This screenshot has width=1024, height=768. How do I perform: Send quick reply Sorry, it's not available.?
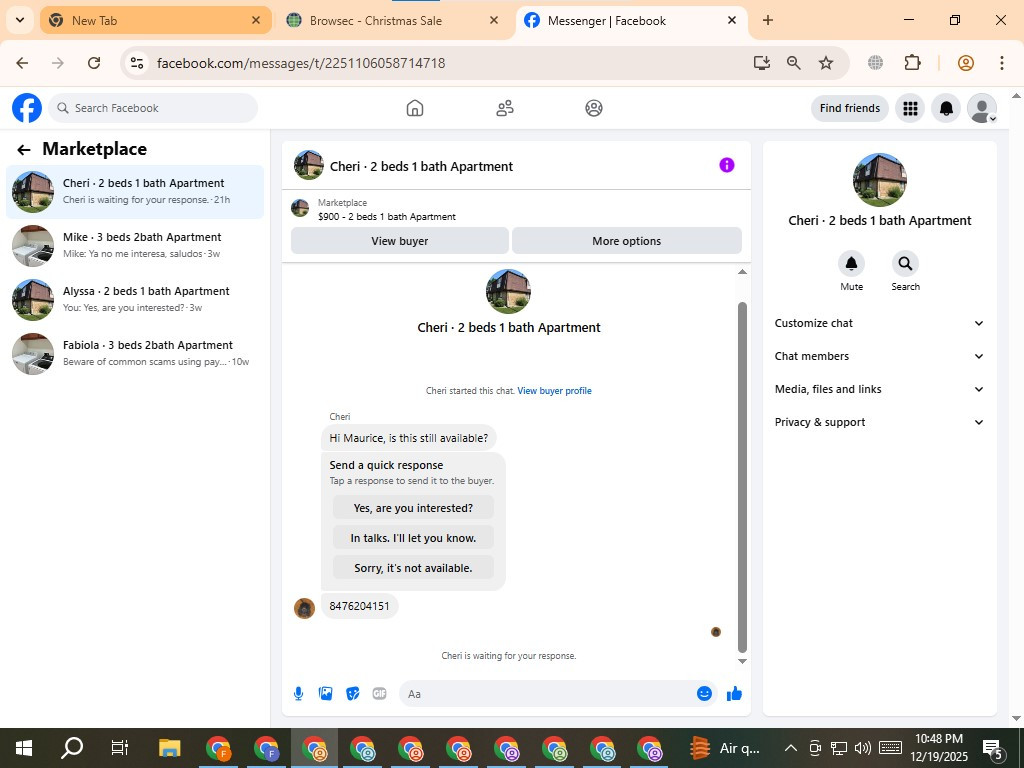413,568
